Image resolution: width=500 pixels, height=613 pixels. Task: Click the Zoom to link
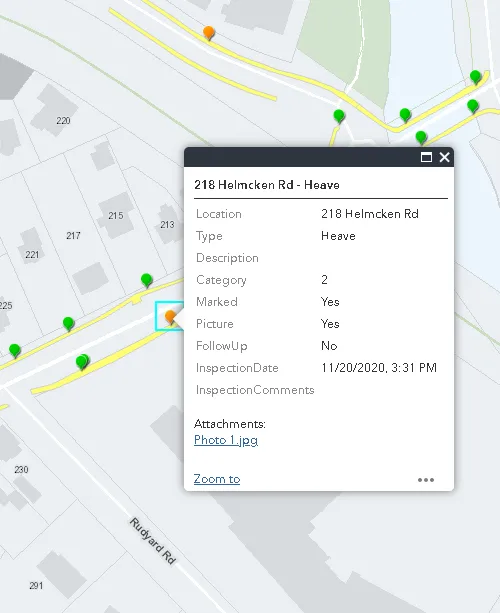click(217, 479)
